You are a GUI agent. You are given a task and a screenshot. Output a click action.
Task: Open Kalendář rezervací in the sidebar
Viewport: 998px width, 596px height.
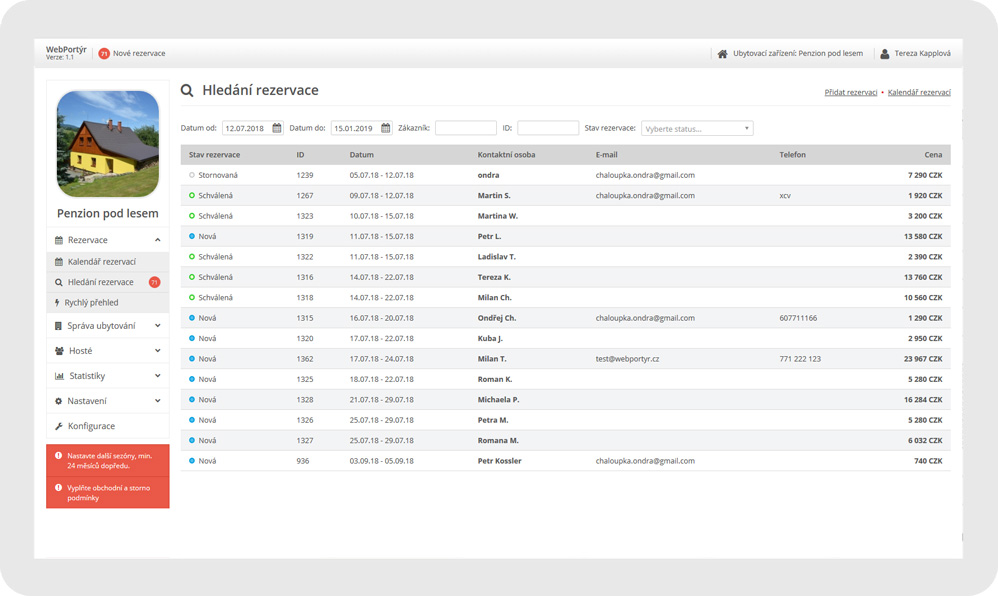(x=102, y=262)
